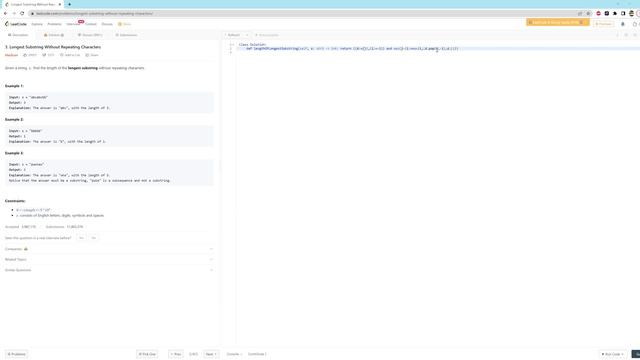Go to next problem with Next

[x=211, y=354]
